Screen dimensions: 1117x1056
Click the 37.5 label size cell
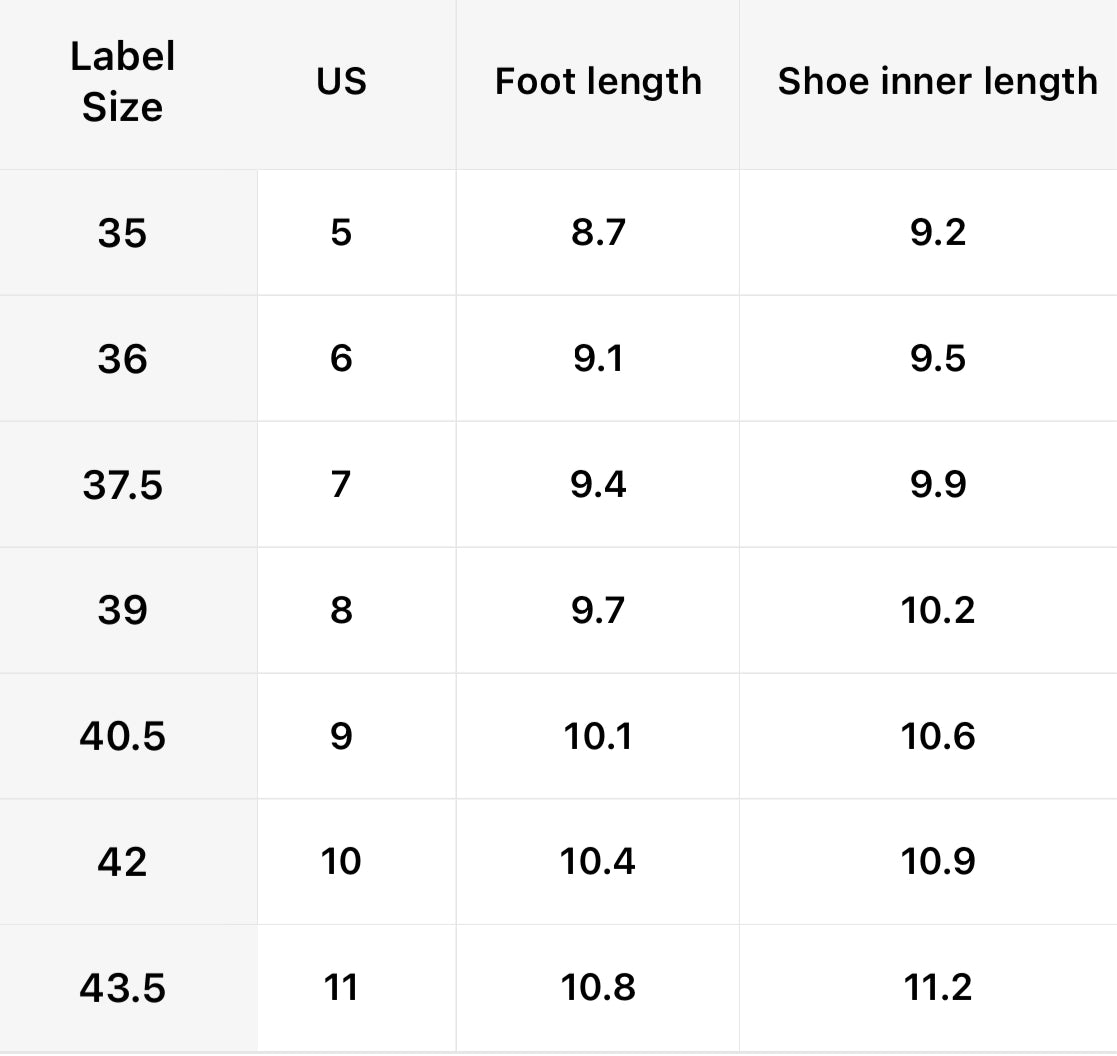(x=122, y=485)
